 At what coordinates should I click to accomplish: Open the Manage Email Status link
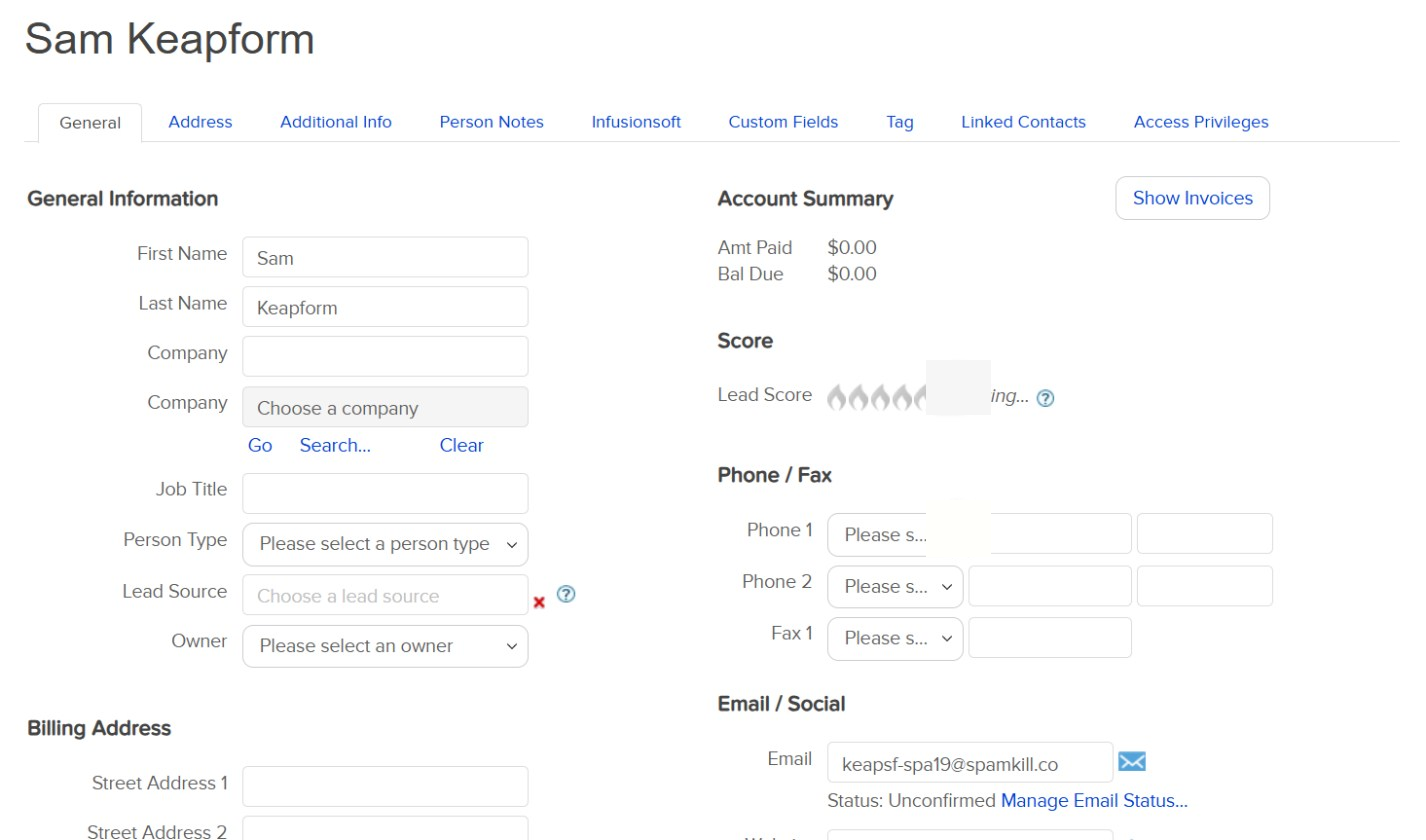pos(1094,801)
